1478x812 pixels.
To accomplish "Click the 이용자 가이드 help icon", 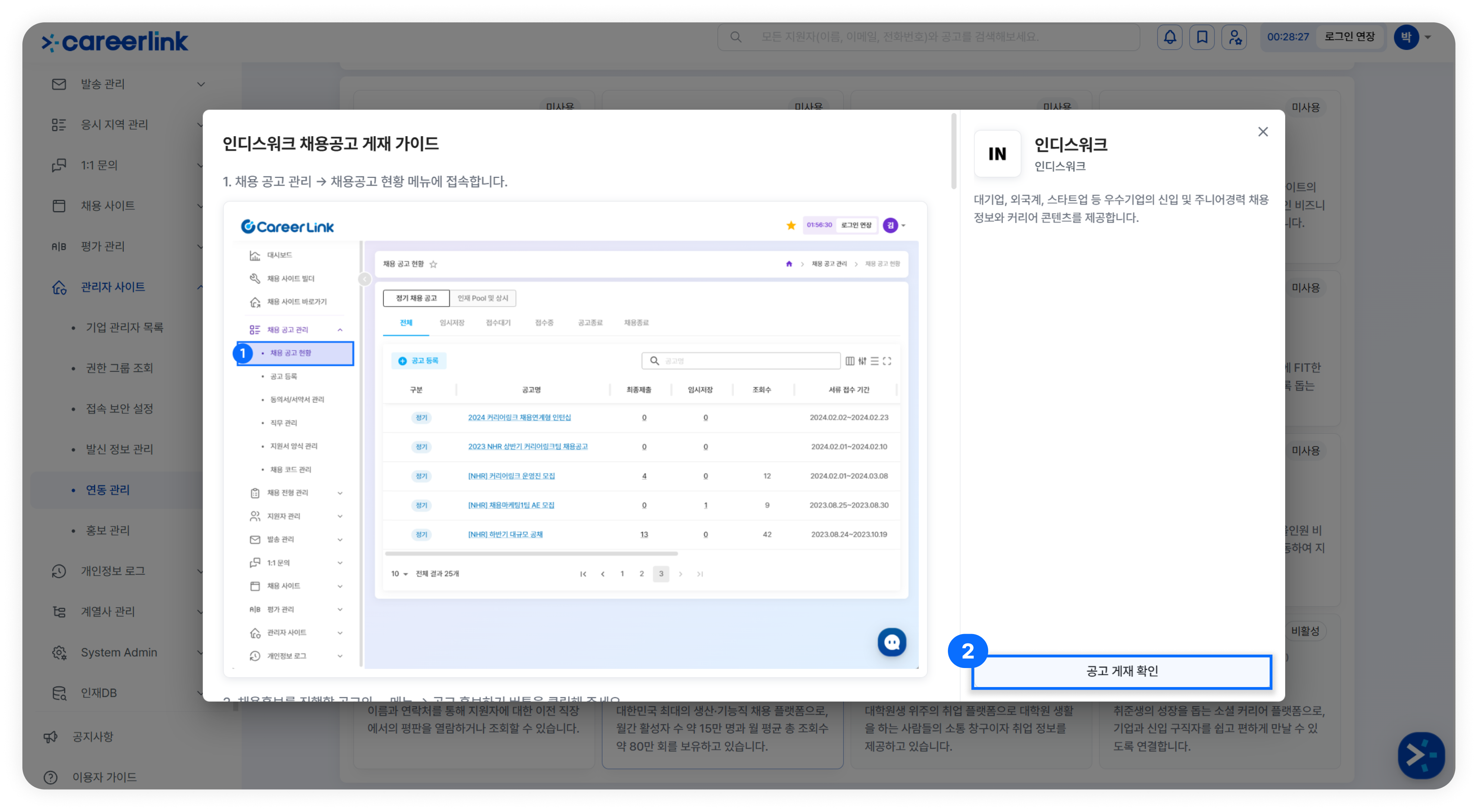I will pos(51,777).
